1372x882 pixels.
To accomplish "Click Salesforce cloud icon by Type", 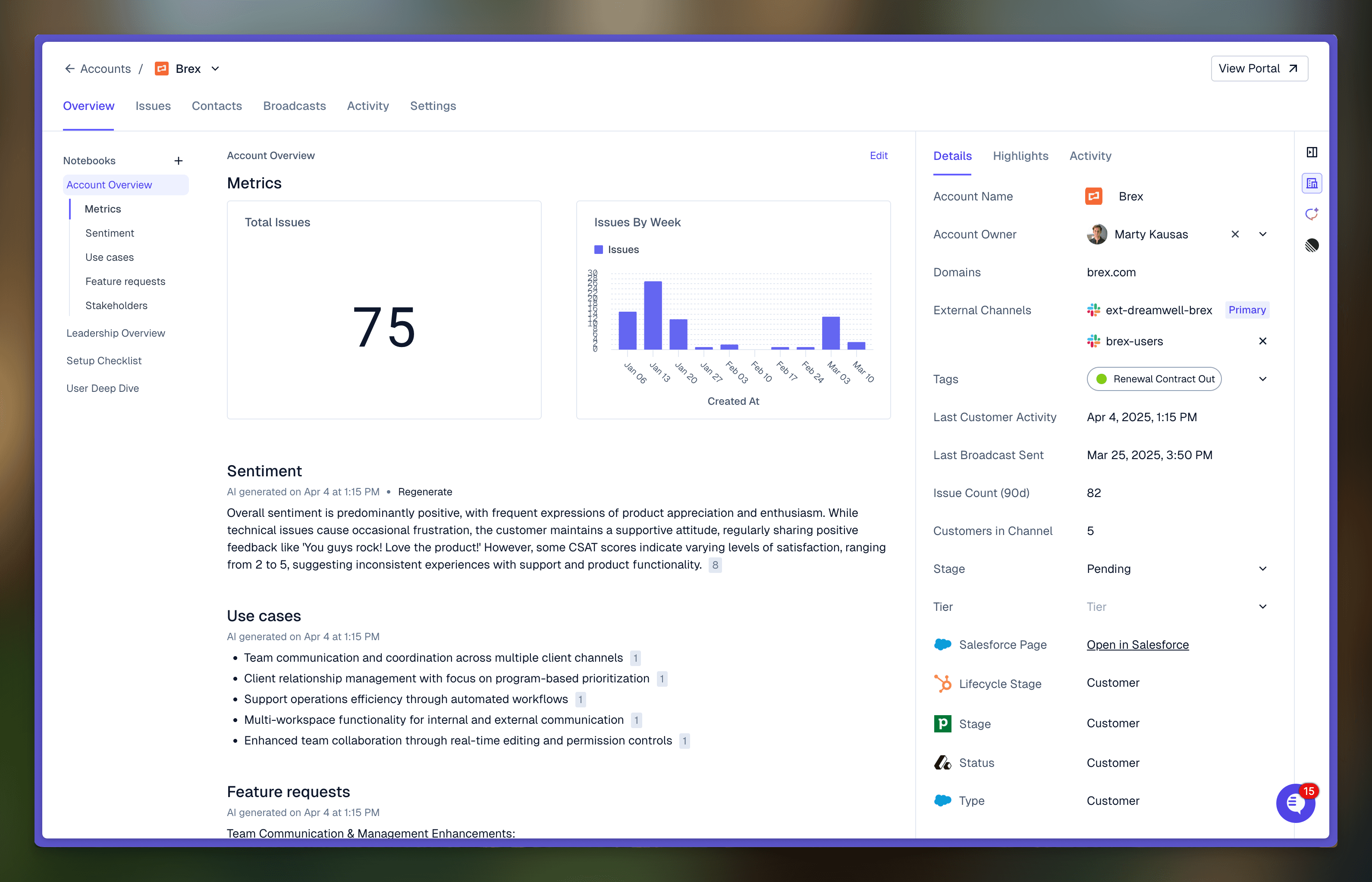I will point(942,801).
